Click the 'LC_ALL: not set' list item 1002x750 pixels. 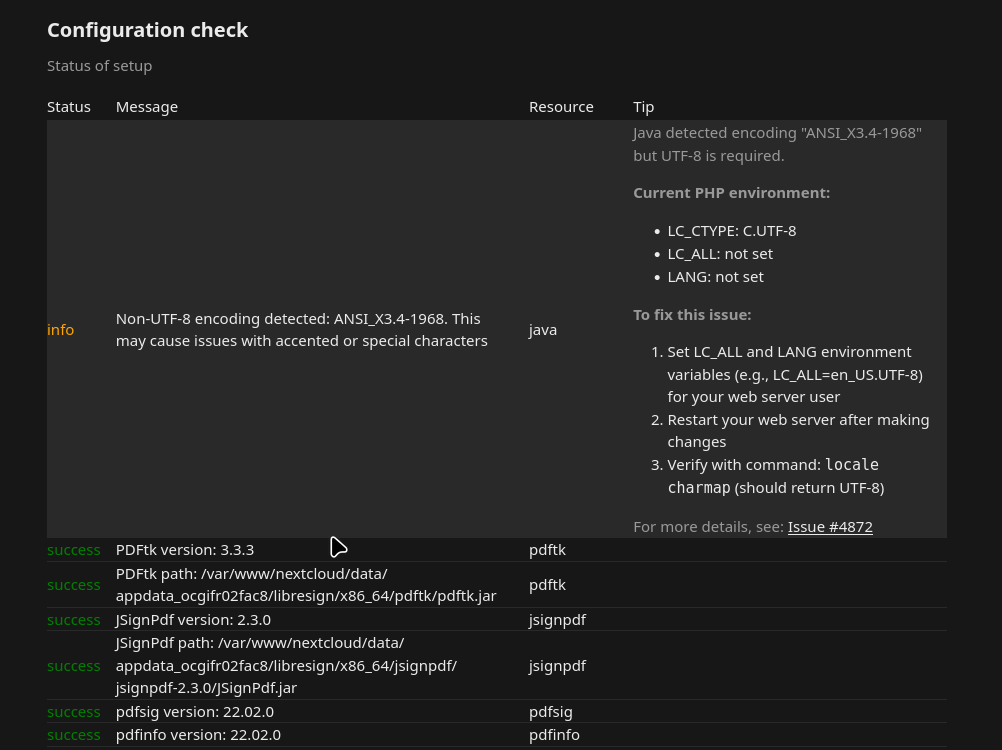click(720, 254)
